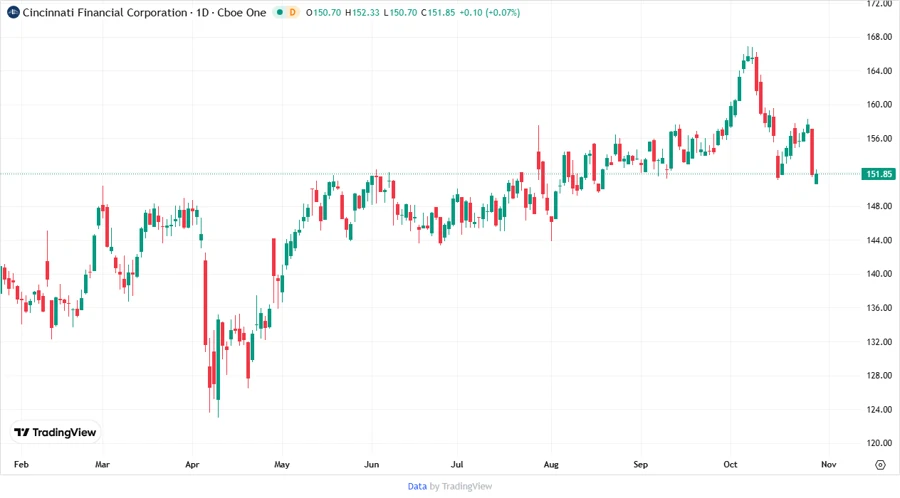900x498 pixels.
Task: Click the Jul label on time axis
Action: click(457, 464)
